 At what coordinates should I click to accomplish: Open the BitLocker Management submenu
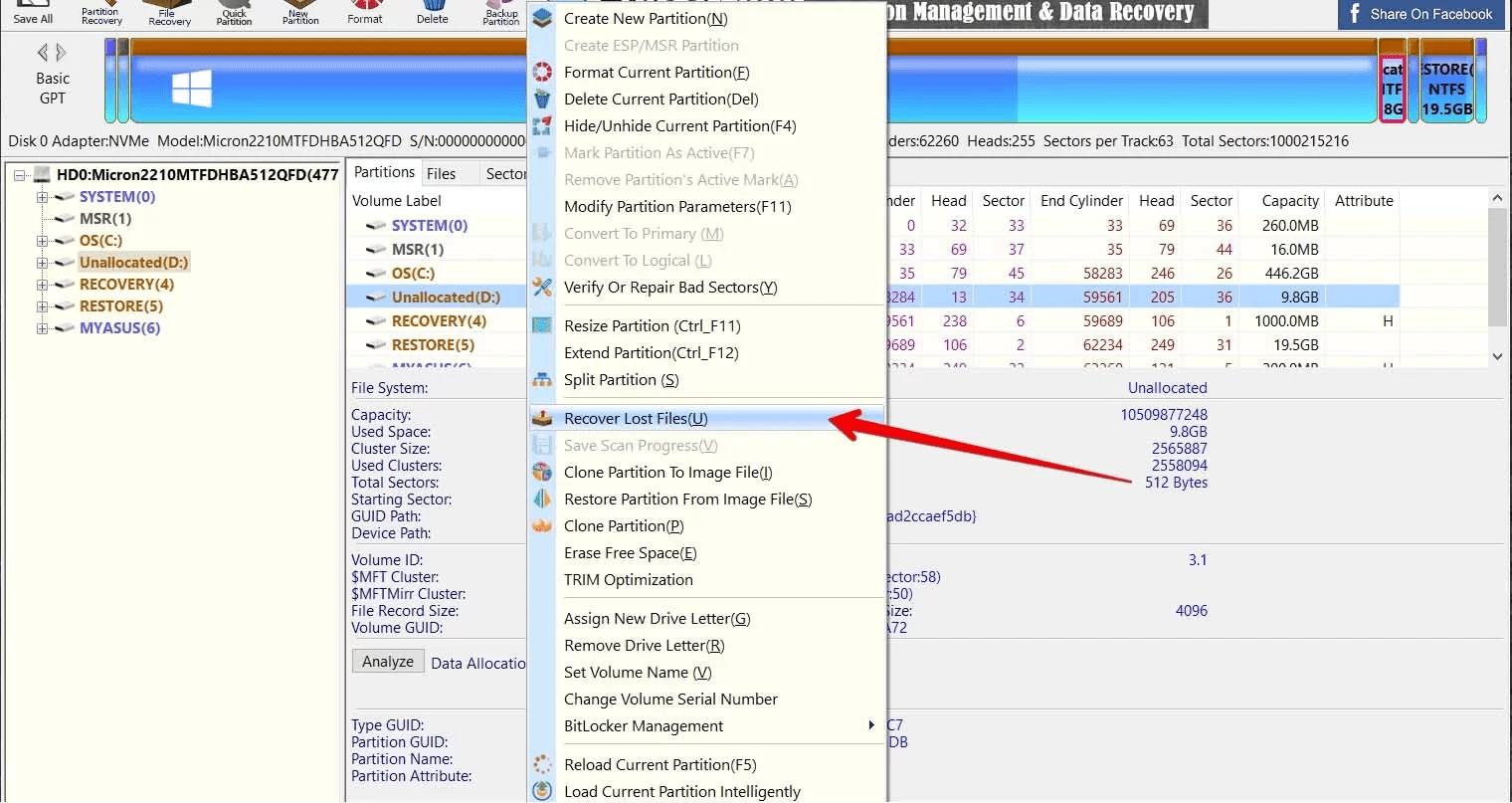click(x=644, y=726)
